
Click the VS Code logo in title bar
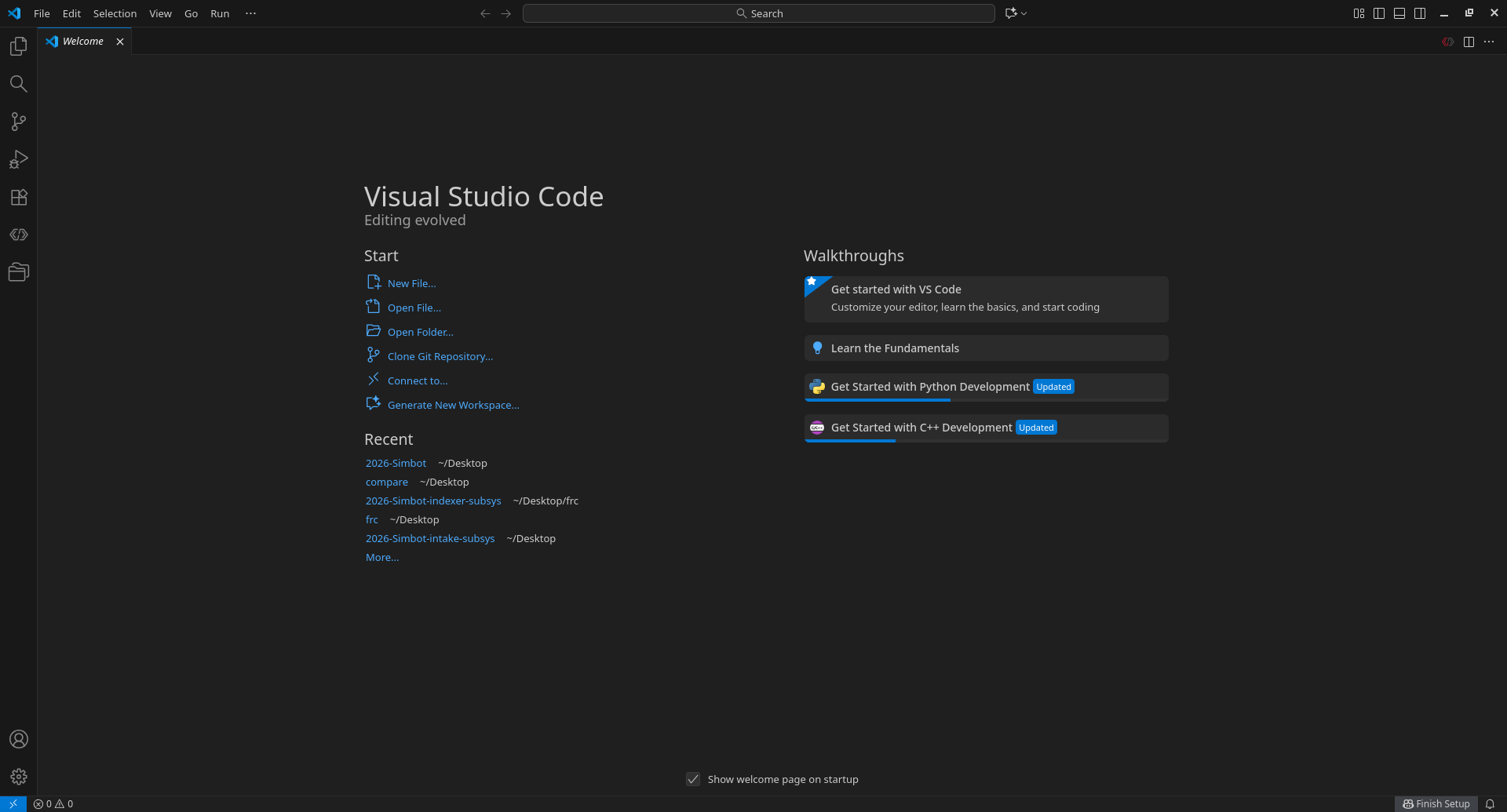click(14, 13)
